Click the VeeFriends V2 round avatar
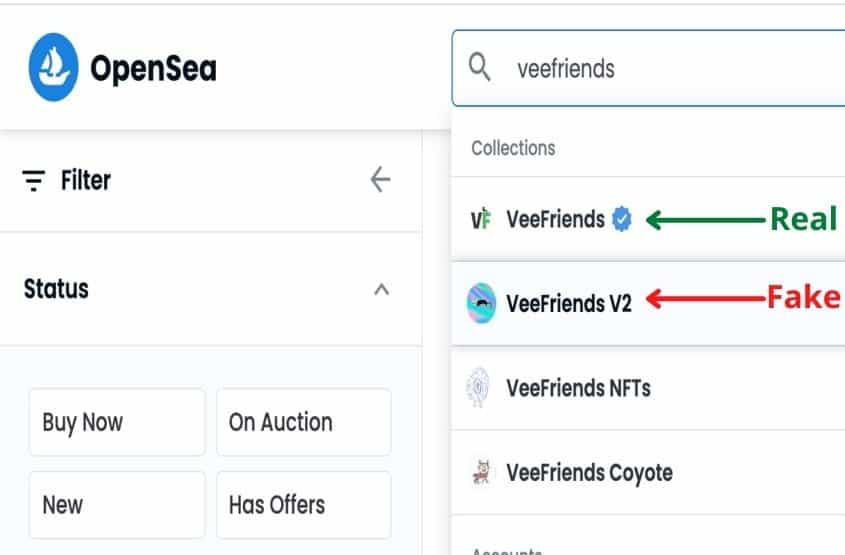This screenshot has height=555, width=845. click(481, 303)
